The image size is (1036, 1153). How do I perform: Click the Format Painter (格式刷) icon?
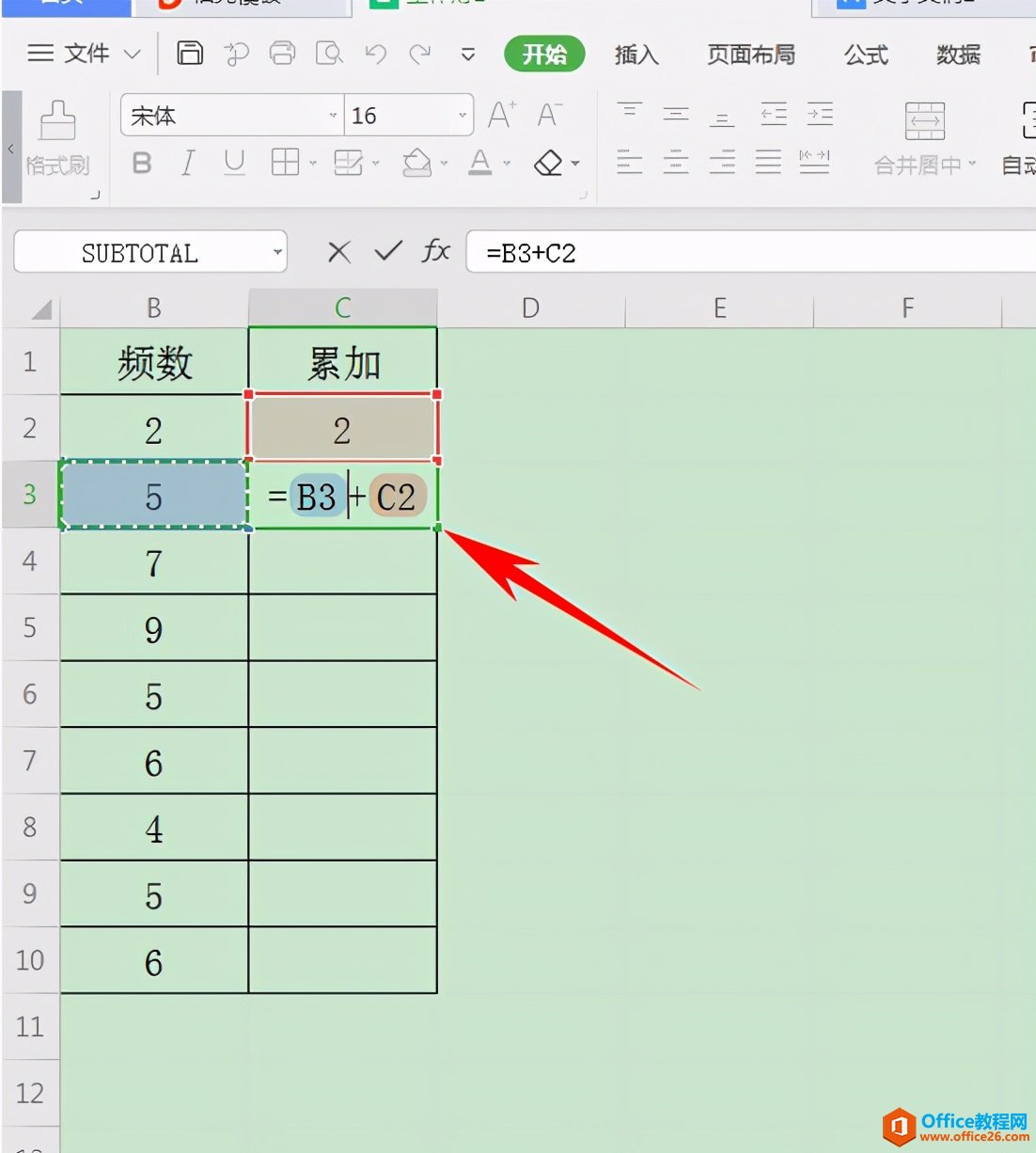coord(57,138)
